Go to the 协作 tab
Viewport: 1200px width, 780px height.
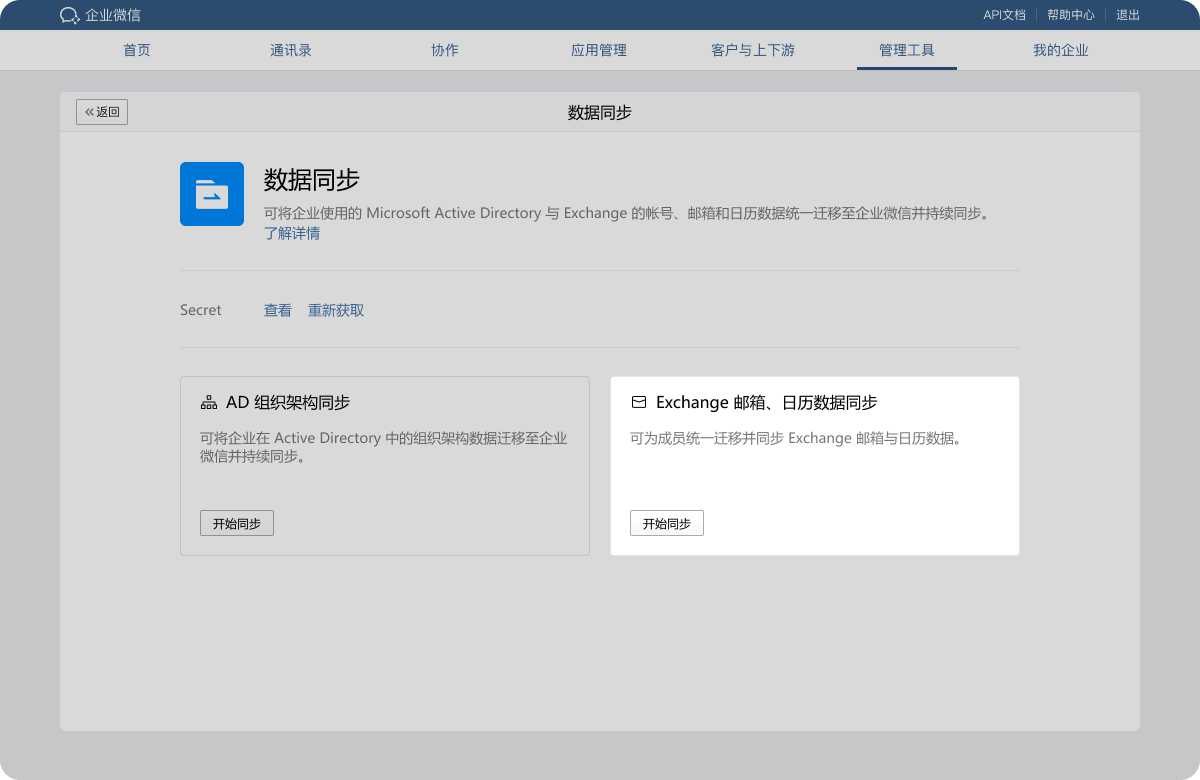[445, 50]
